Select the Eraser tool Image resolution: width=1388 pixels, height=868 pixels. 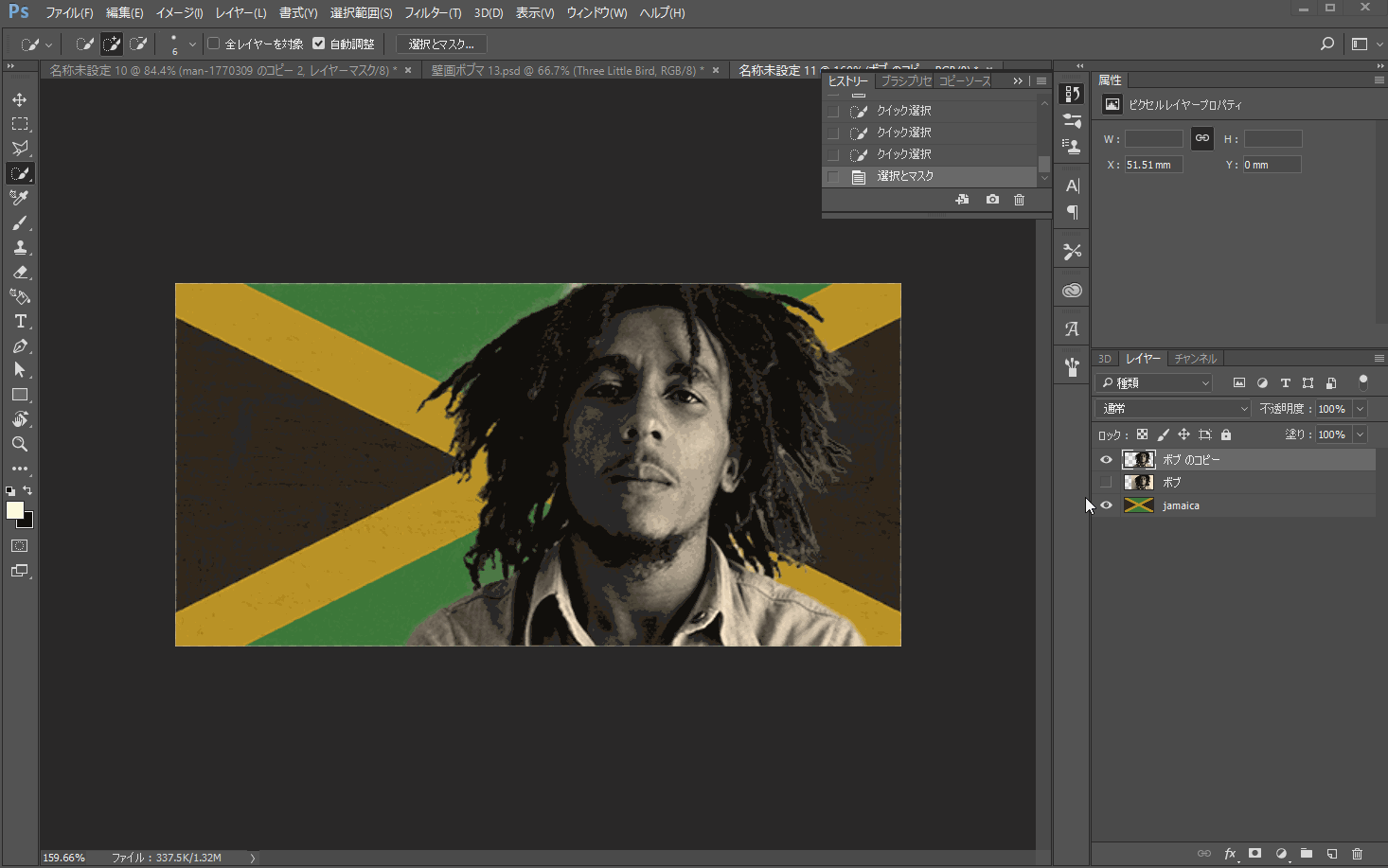[x=20, y=272]
